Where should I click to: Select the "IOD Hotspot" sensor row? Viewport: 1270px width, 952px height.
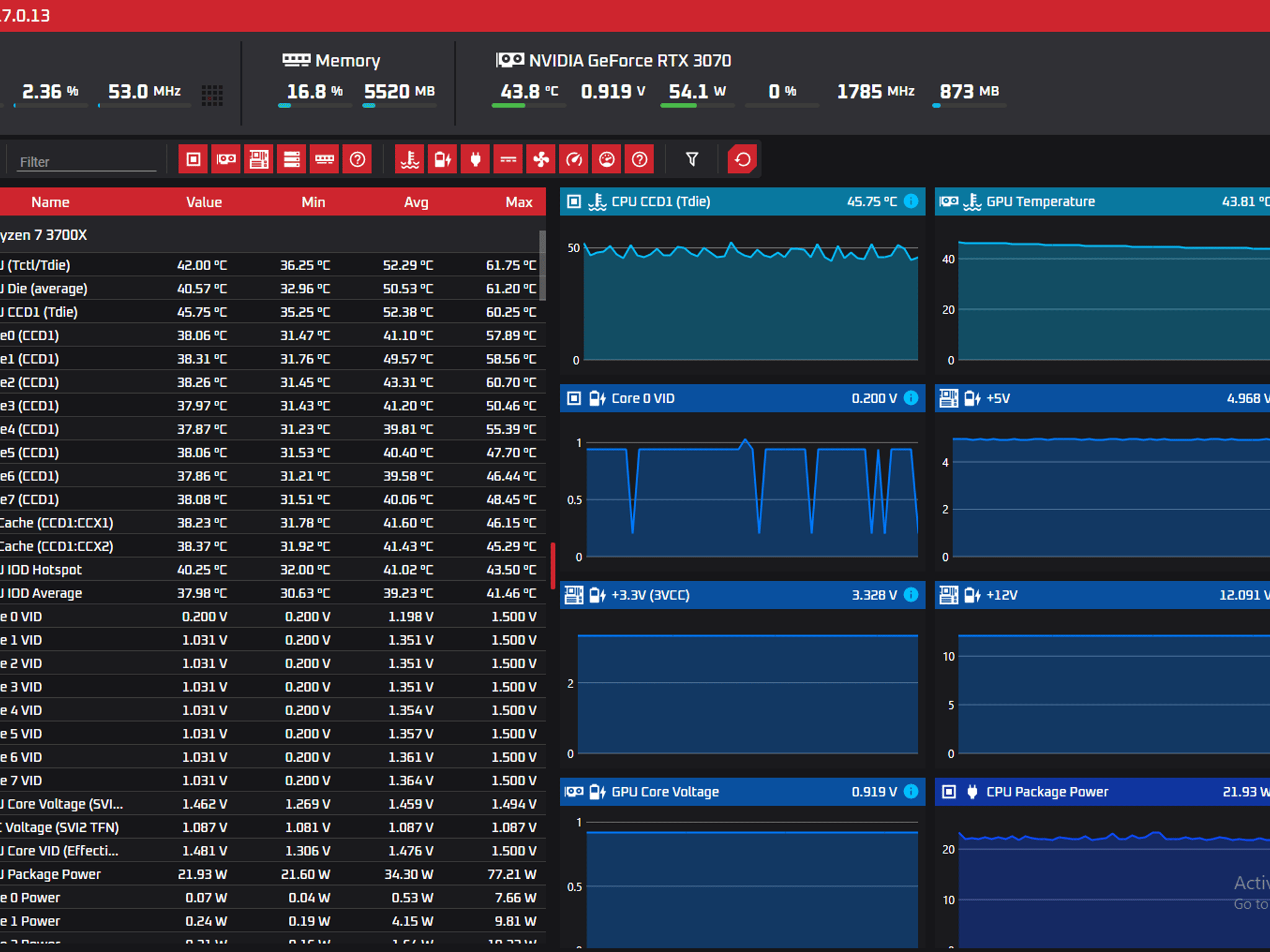(273, 570)
